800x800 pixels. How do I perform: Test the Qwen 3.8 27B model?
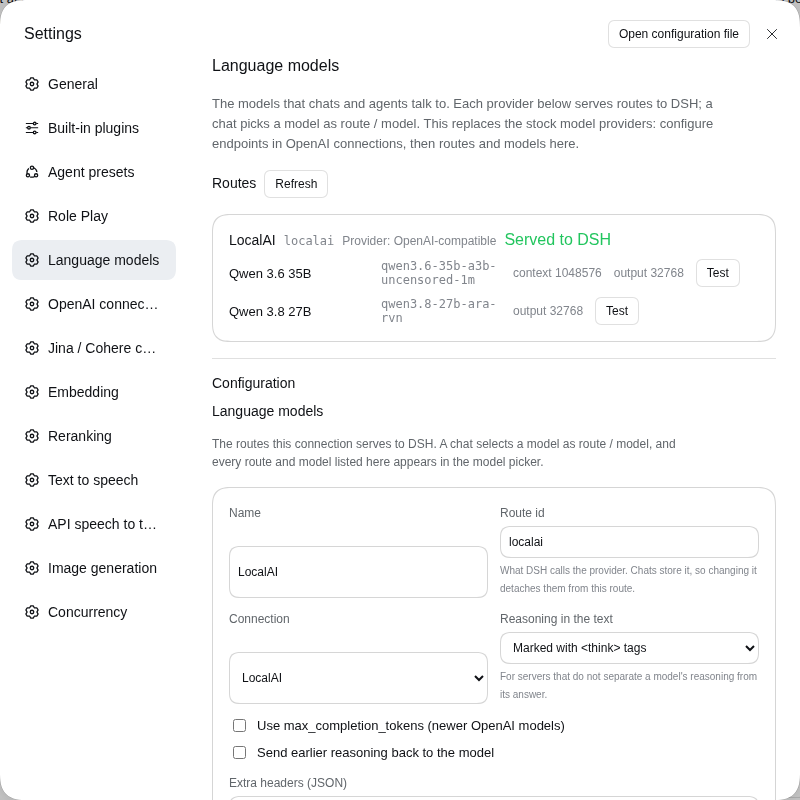click(616, 311)
